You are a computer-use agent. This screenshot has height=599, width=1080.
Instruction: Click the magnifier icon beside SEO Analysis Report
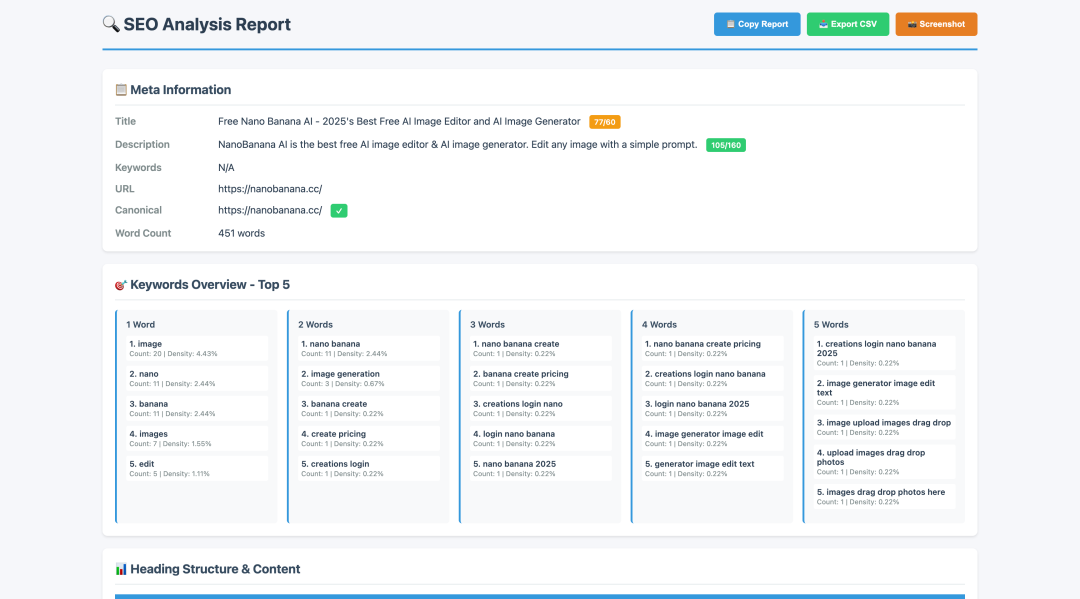111,24
